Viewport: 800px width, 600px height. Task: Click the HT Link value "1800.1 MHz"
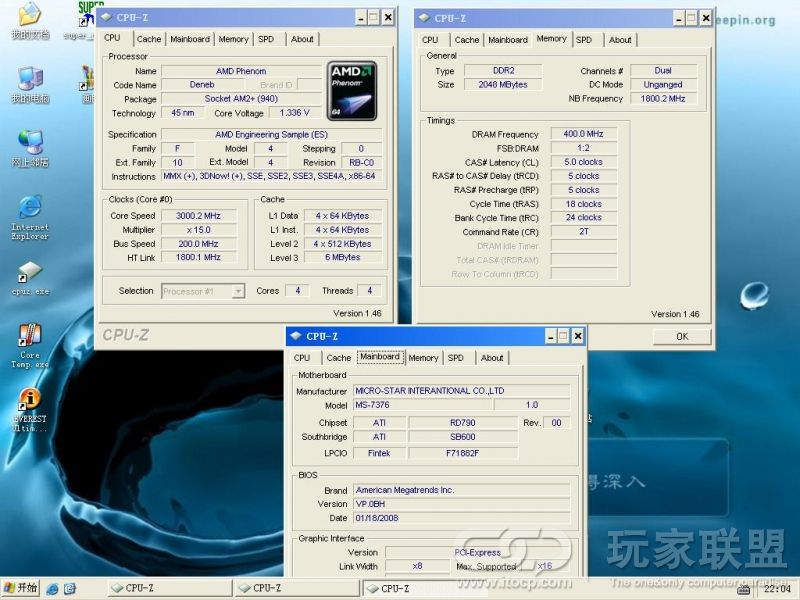(198, 258)
